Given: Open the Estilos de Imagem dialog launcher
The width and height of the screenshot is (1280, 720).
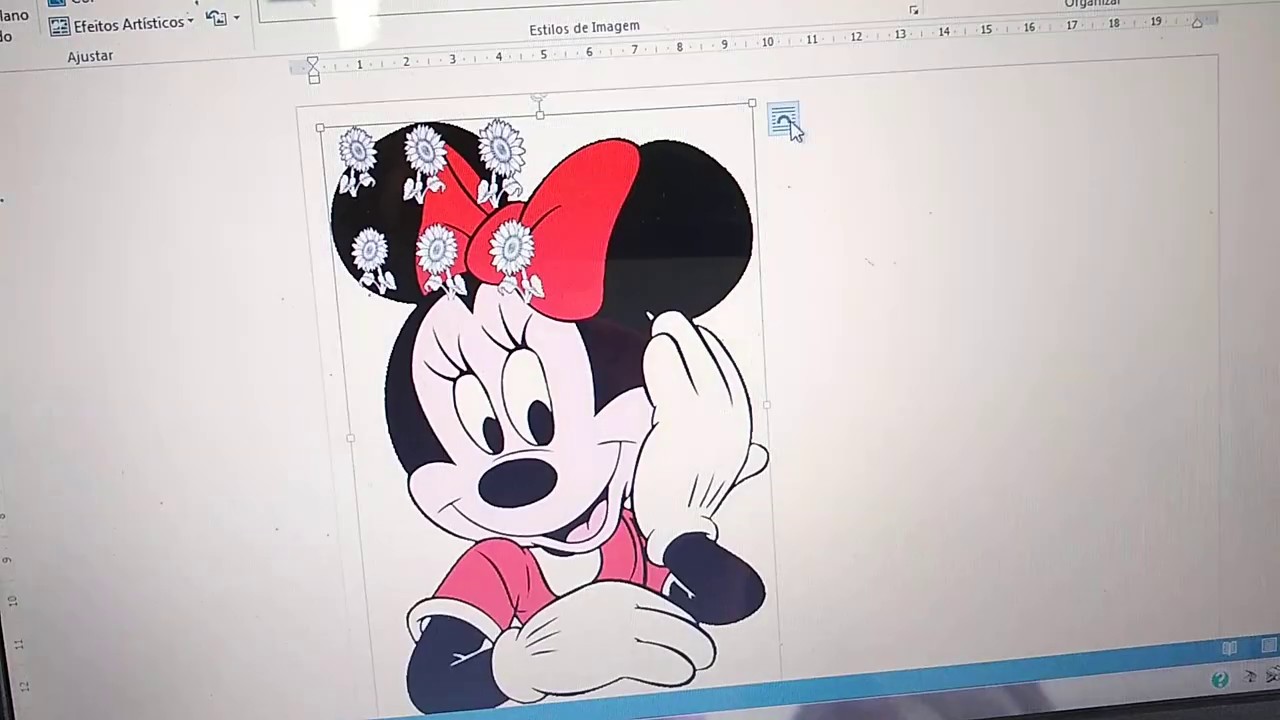Looking at the screenshot, I should click(x=913, y=10).
